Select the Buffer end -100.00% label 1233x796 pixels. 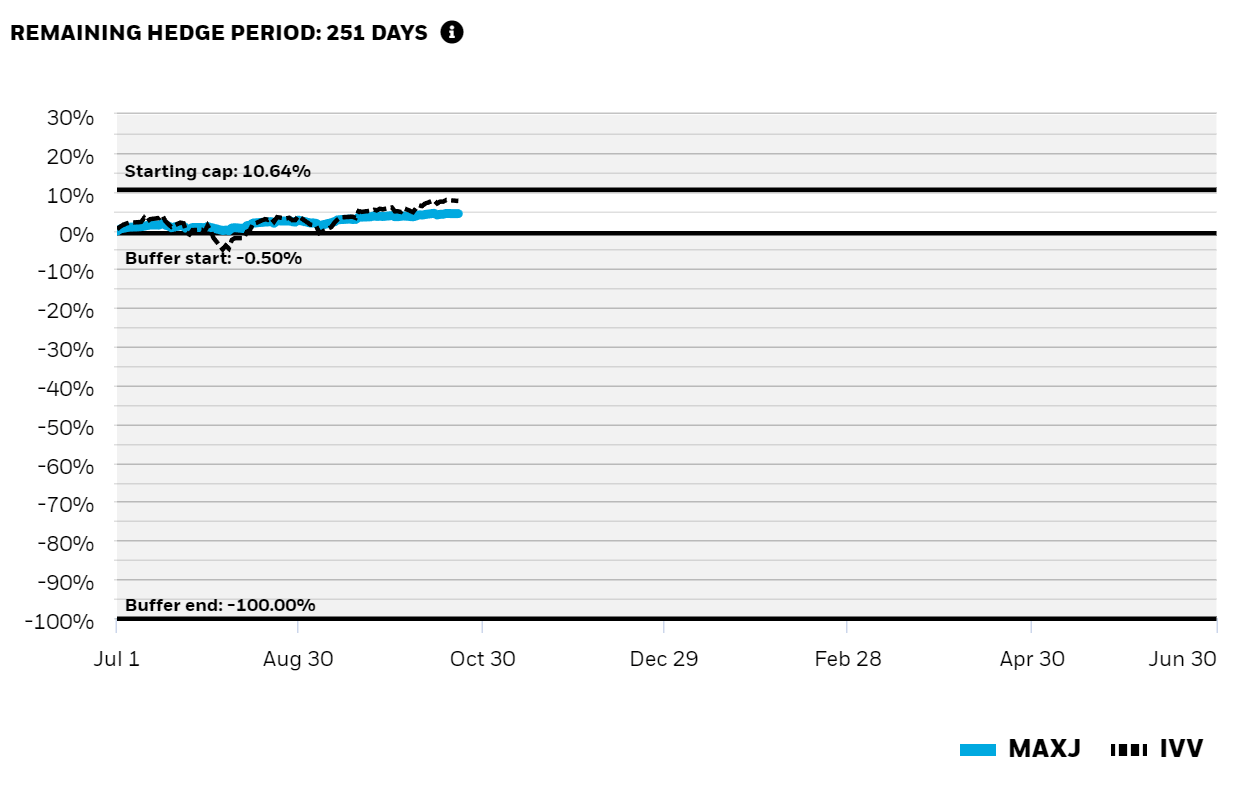pyautogui.click(x=220, y=605)
